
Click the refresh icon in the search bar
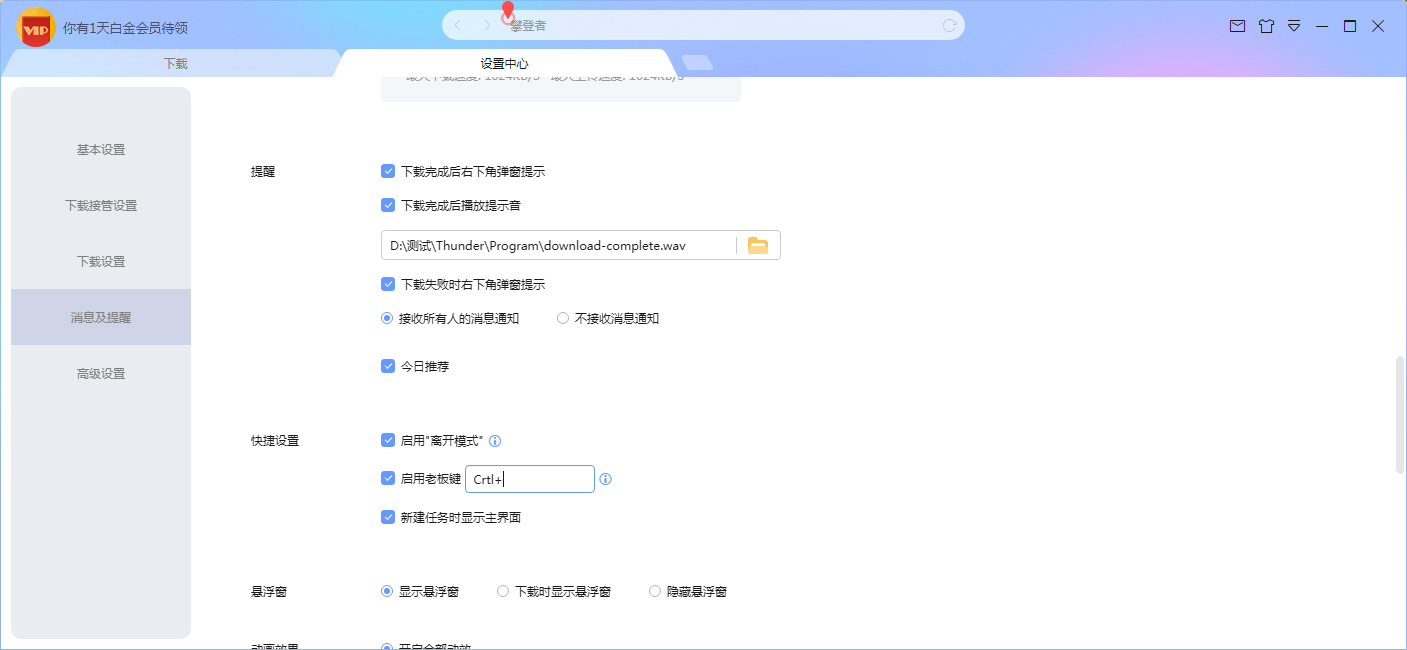(949, 25)
